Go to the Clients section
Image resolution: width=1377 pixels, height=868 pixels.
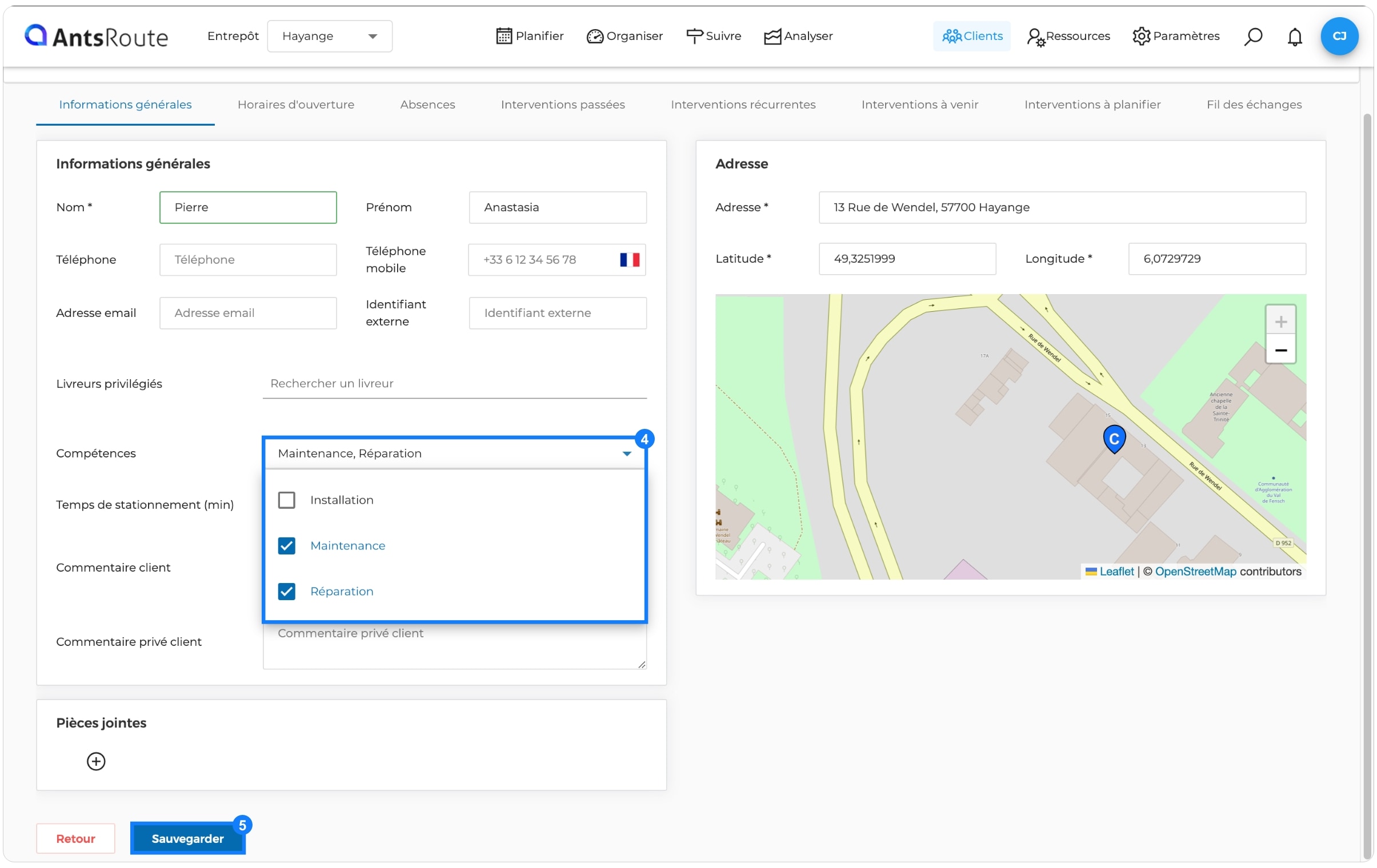pos(971,36)
